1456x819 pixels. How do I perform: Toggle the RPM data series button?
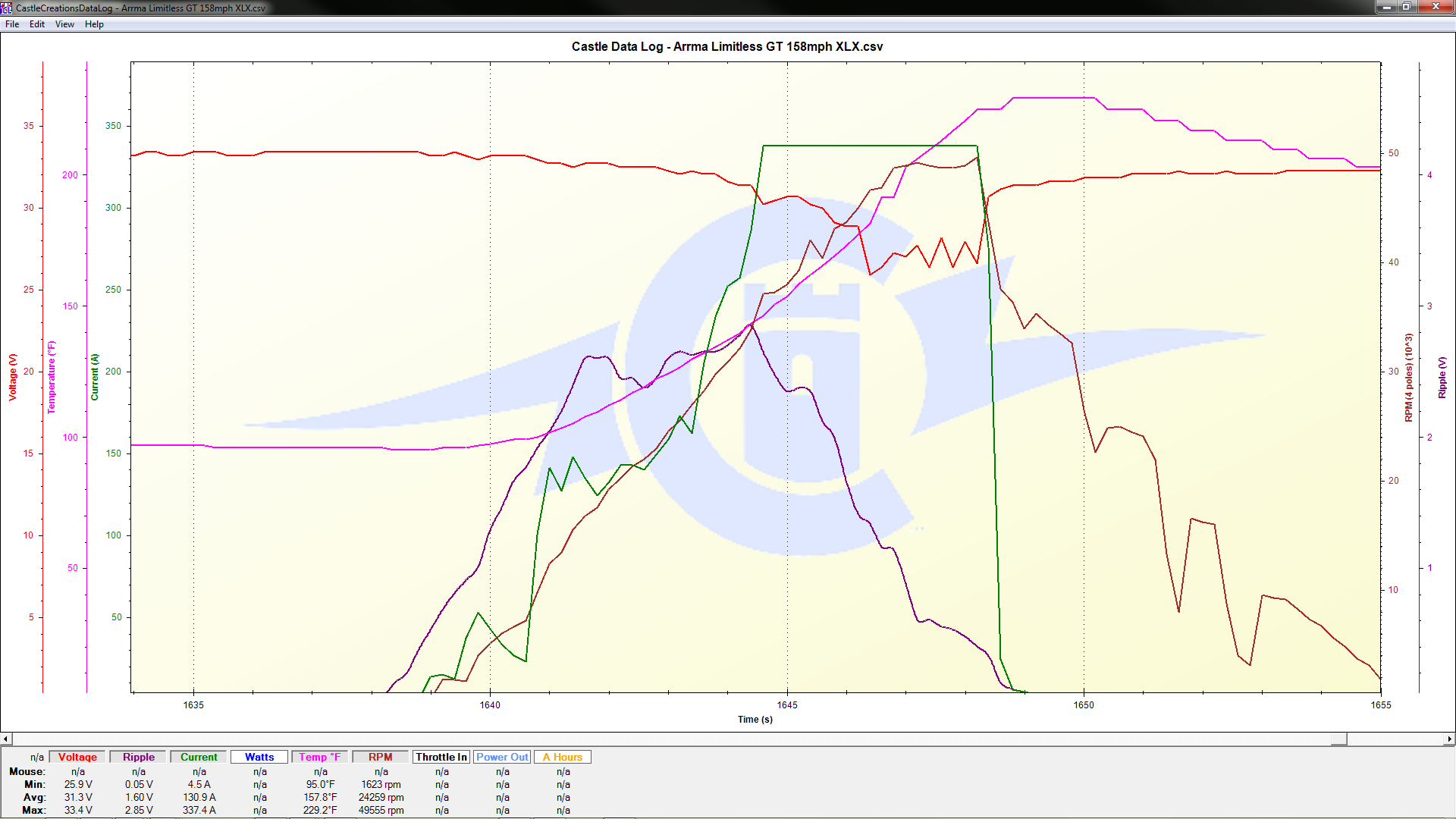tap(381, 757)
